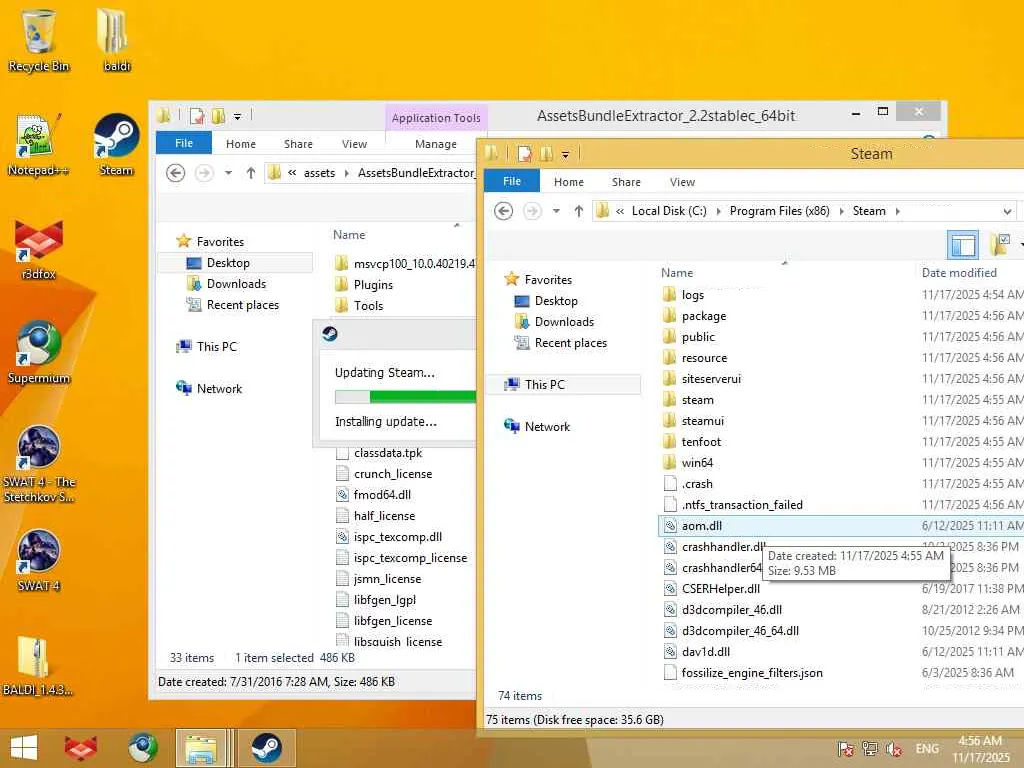Go back in the Steam explorer window
The width and height of the screenshot is (1024, 768).
[503, 211]
